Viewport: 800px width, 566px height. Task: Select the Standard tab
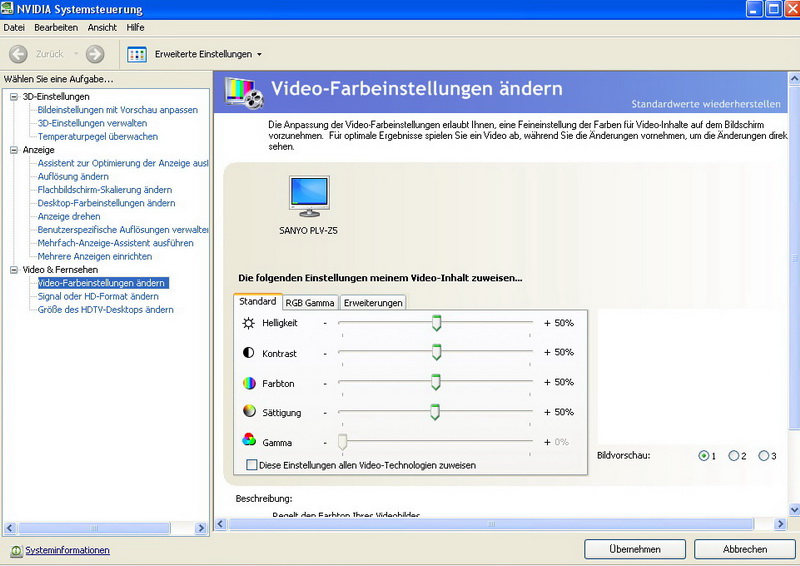pyautogui.click(x=258, y=301)
